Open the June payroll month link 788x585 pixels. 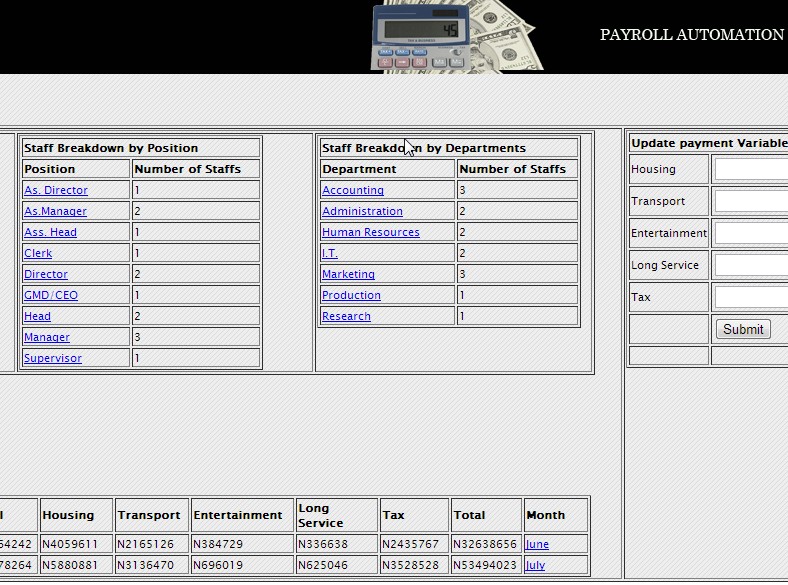coord(537,544)
